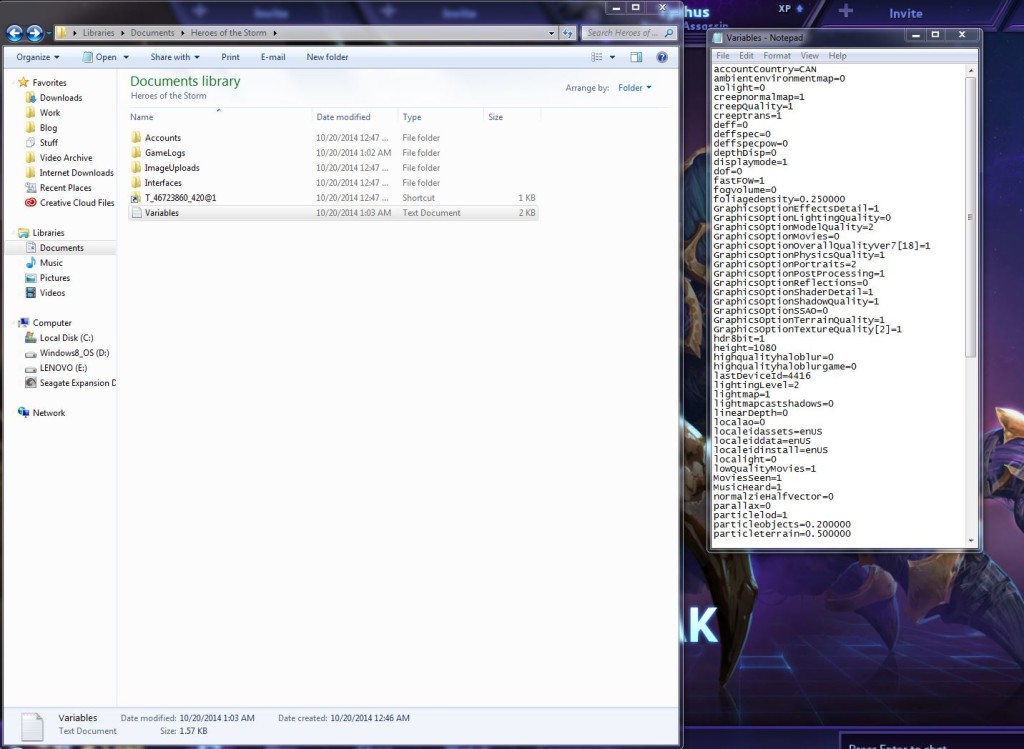Click the Videos library icon

pyautogui.click(x=30, y=293)
